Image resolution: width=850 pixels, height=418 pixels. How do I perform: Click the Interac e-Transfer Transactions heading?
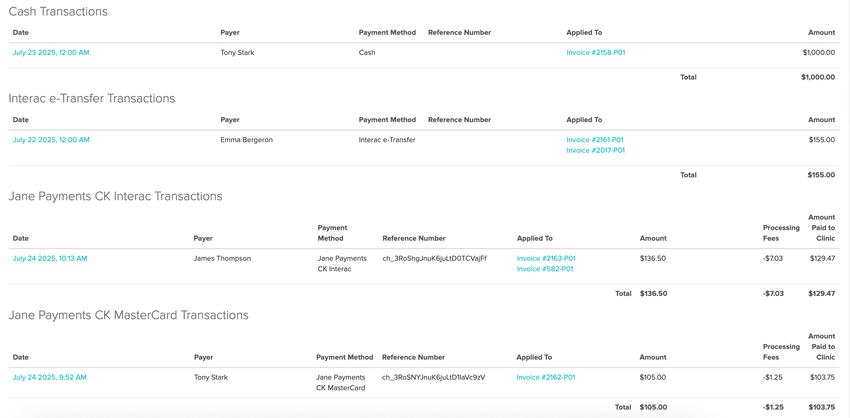tap(92, 99)
